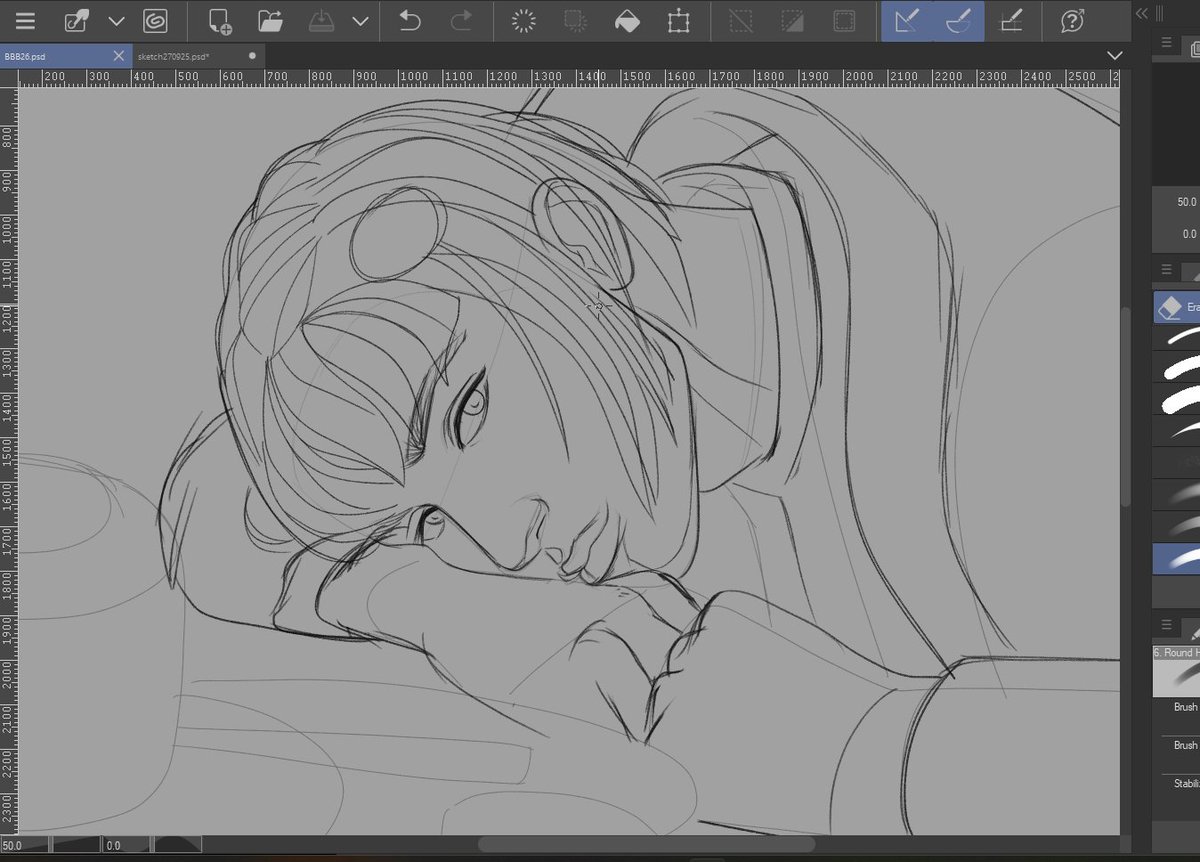Open top palette panel menu icon
Screen dimensions: 1200x862
tap(1166, 41)
